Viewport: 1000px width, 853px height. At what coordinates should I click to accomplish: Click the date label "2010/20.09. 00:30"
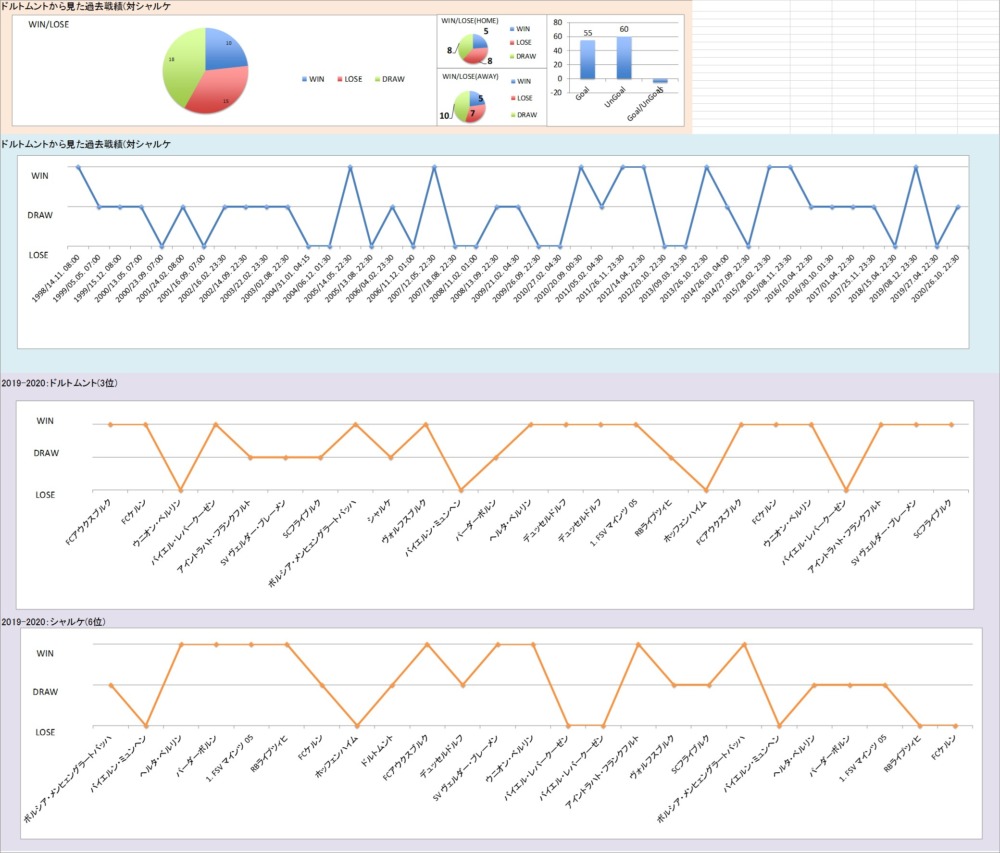(558, 279)
